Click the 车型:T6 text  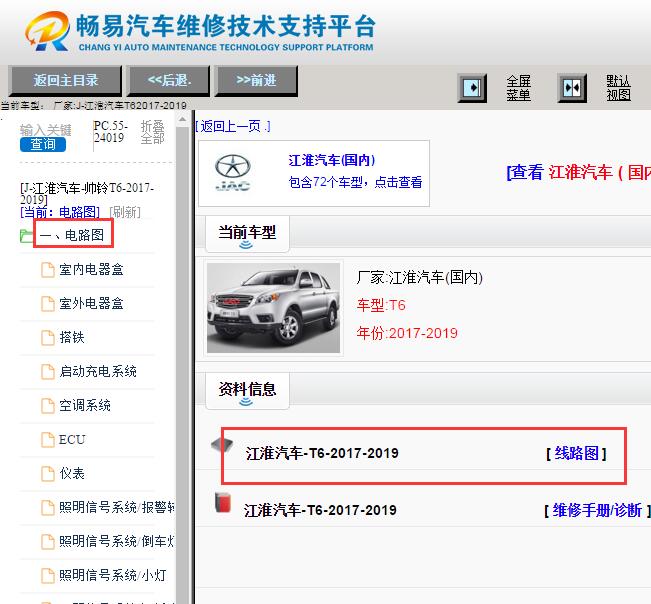click(x=381, y=306)
